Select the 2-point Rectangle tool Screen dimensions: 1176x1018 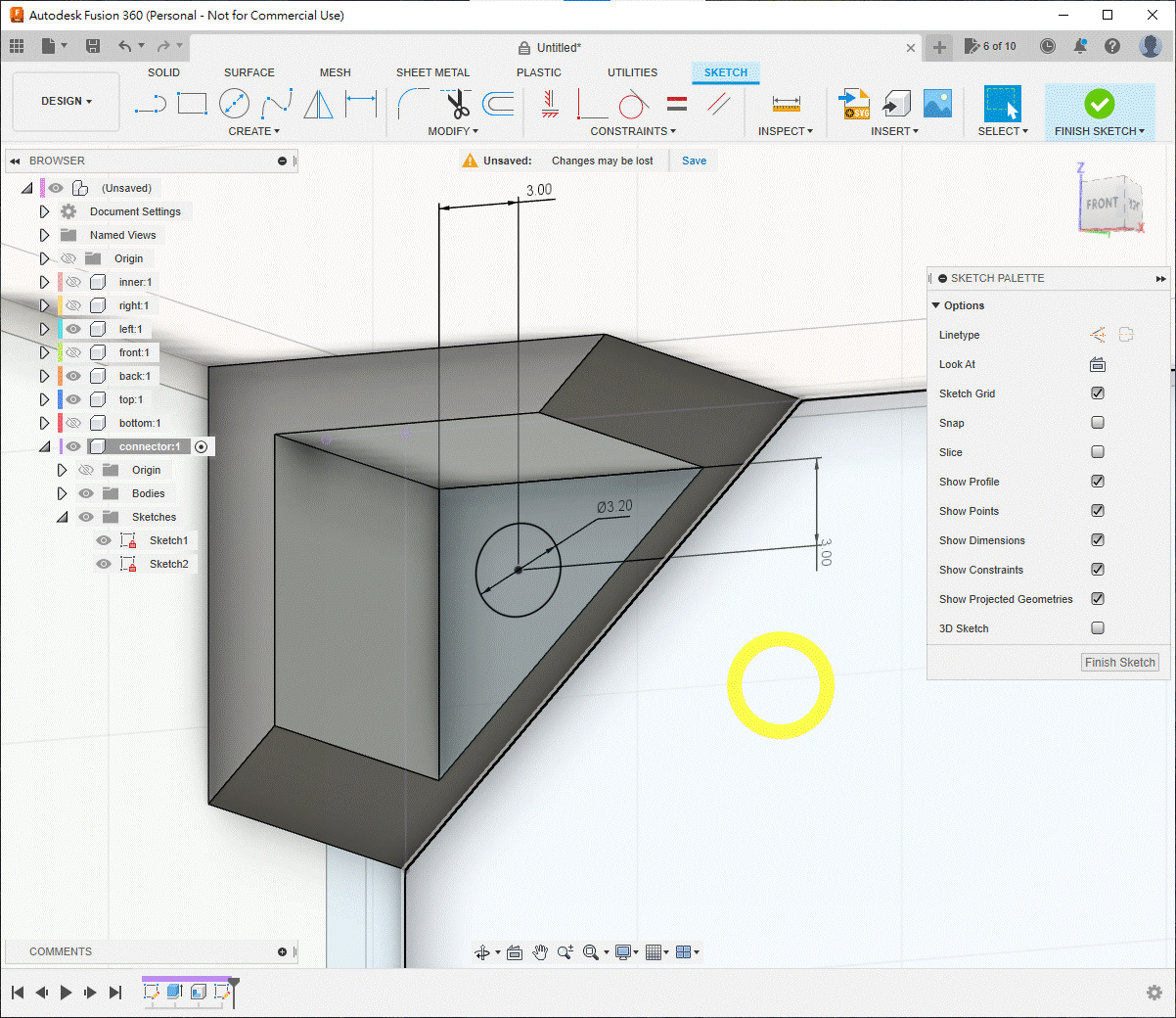click(x=192, y=104)
